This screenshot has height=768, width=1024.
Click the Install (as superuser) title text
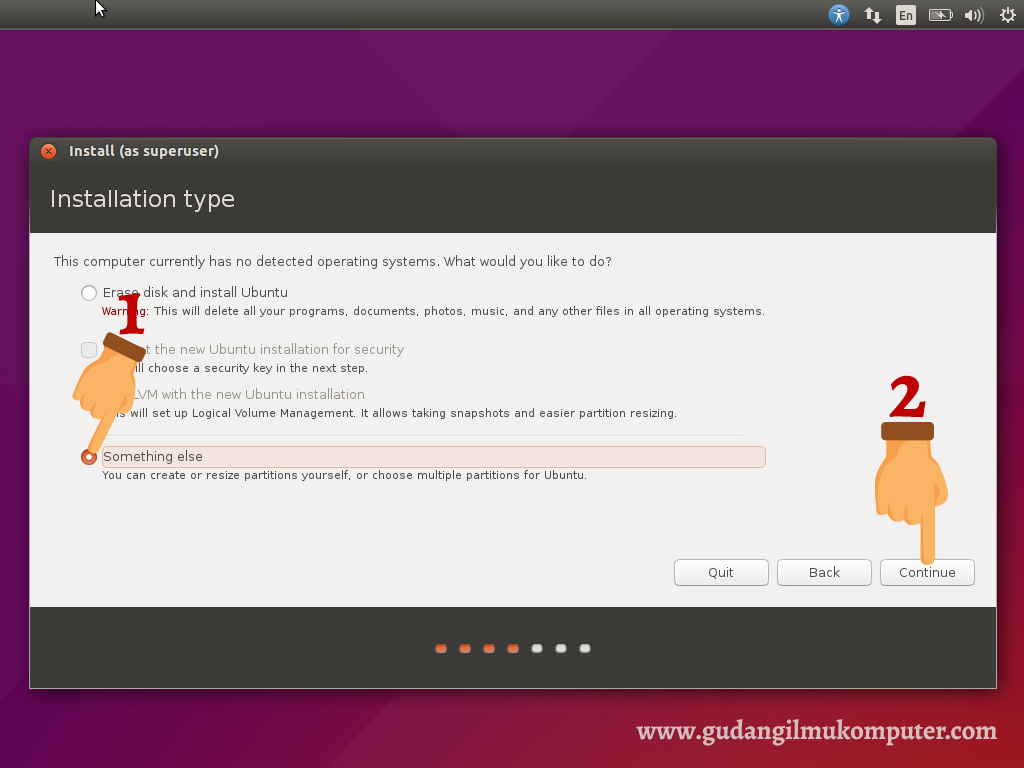144,151
